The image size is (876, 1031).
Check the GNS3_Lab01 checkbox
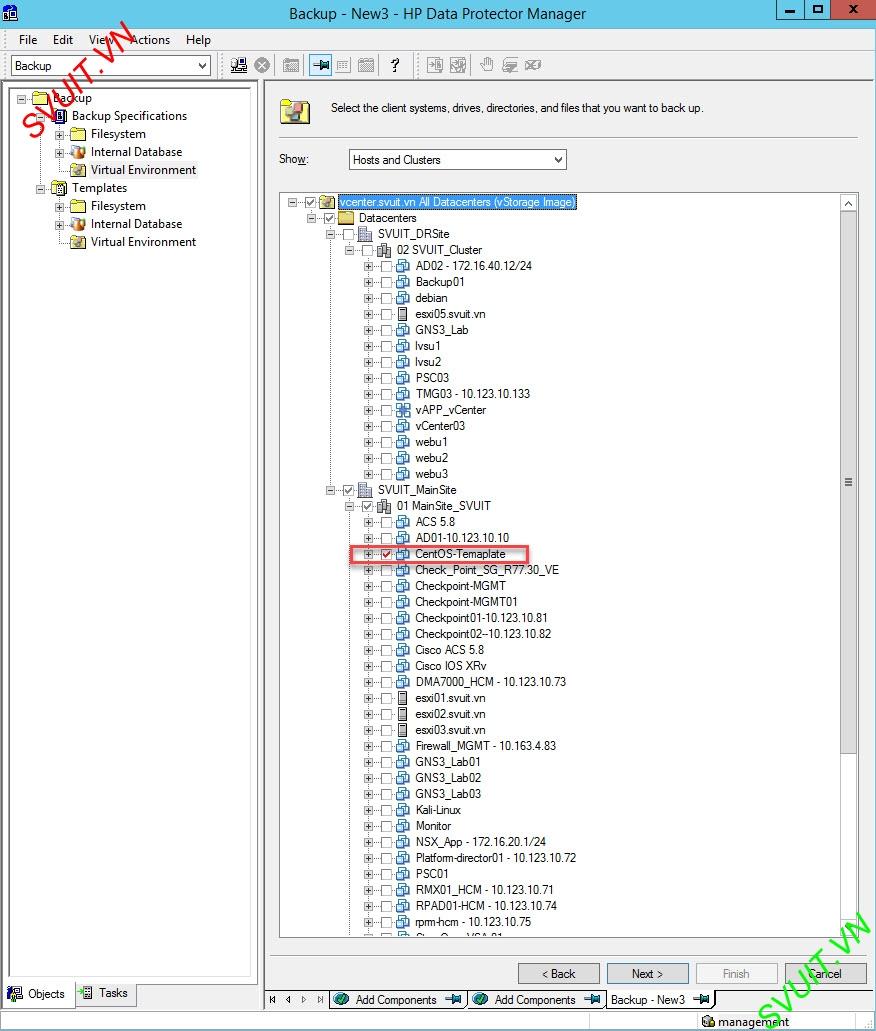tap(386, 762)
